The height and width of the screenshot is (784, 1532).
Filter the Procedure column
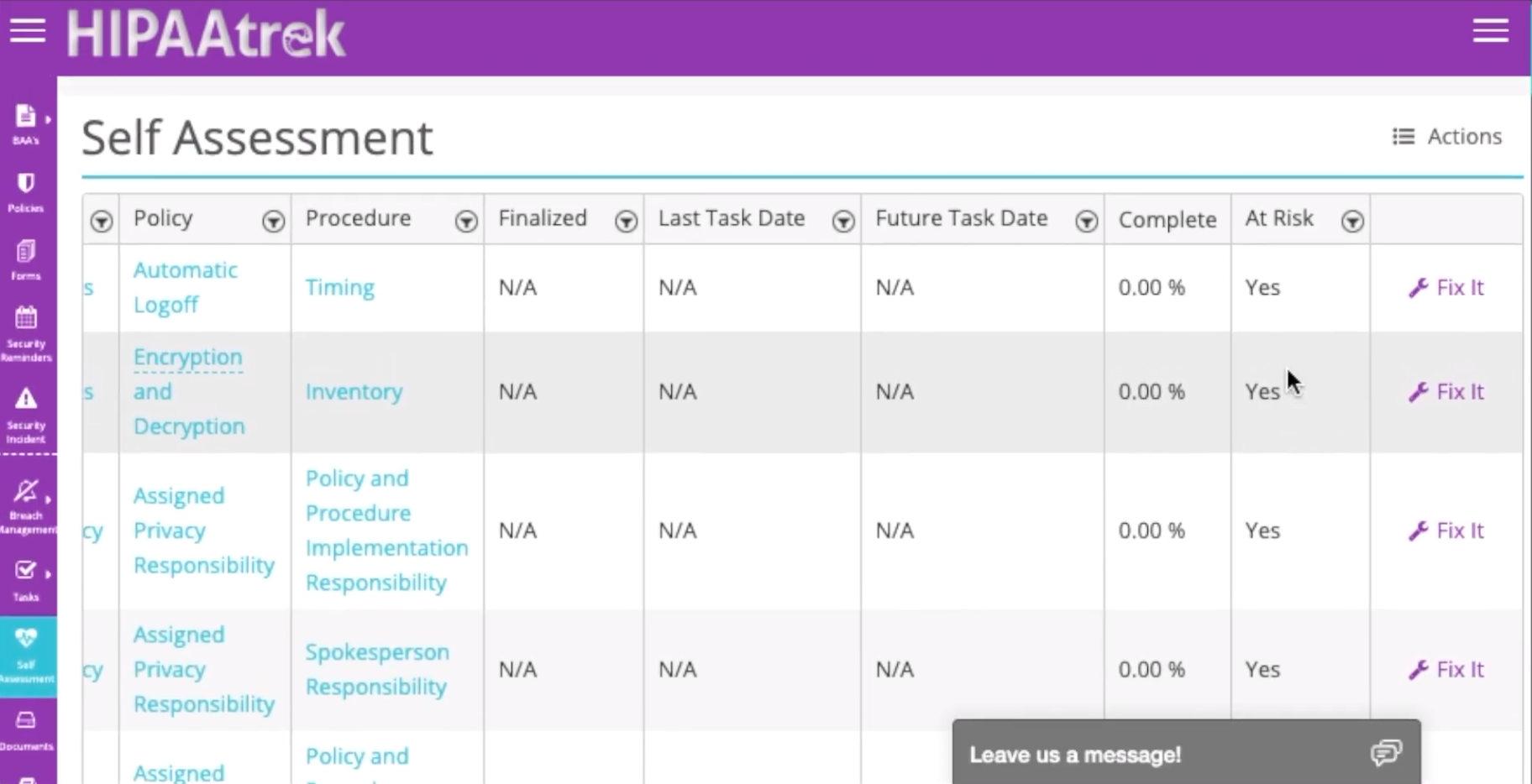click(466, 221)
